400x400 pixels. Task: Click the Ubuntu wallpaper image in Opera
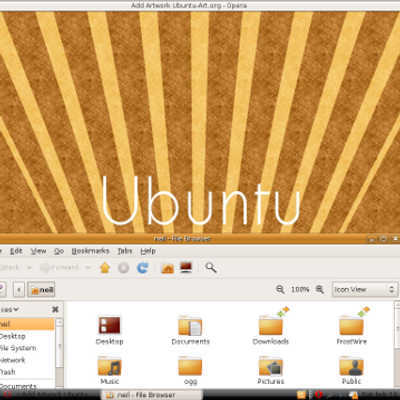coord(200,122)
